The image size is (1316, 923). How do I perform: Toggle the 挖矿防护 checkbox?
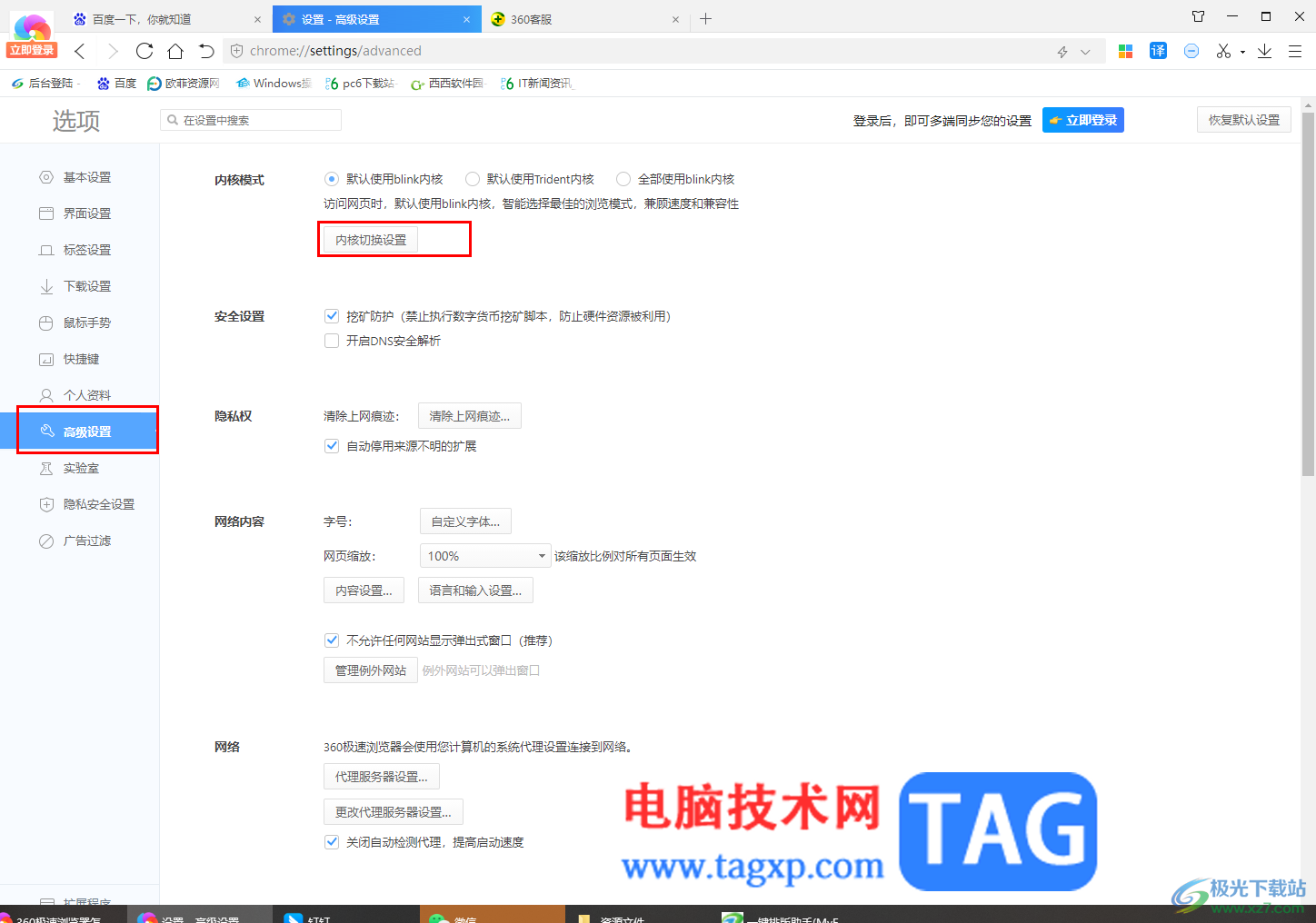point(332,316)
